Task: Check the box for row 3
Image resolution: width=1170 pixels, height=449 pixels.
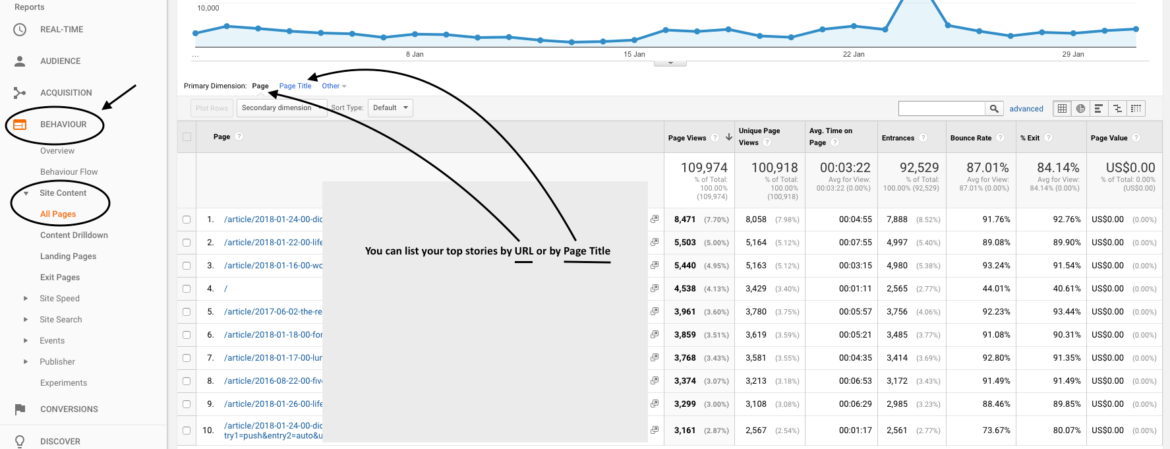Action: click(x=187, y=265)
